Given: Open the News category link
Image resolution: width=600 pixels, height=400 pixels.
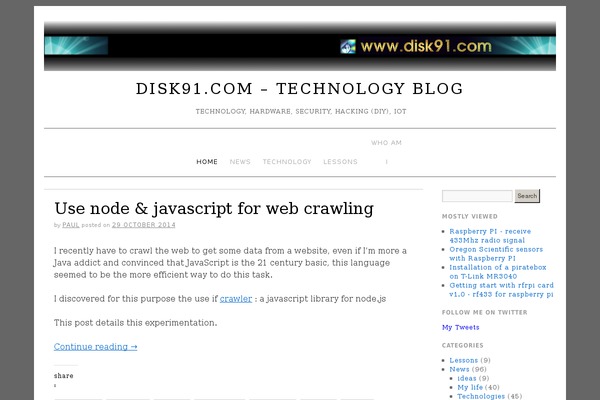Looking at the screenshot, I should [459, 369].
